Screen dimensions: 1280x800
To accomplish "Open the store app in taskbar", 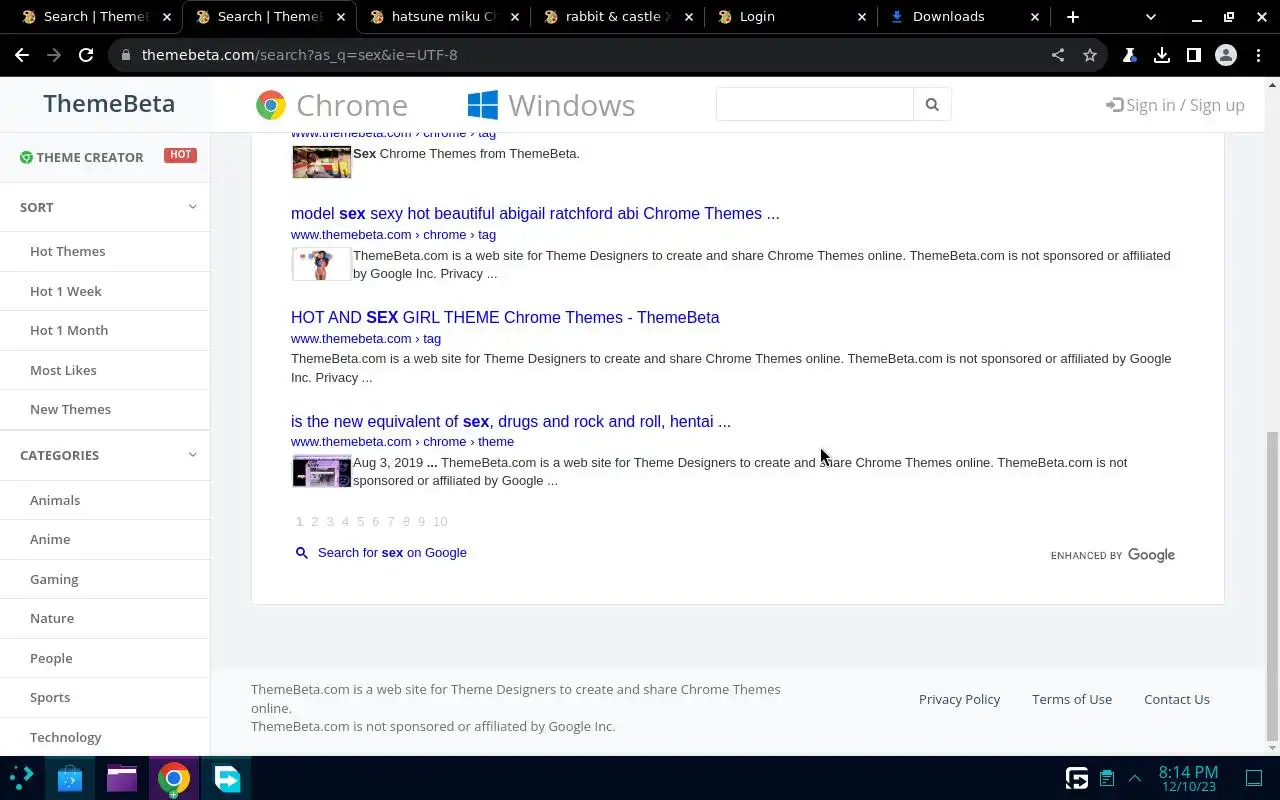I will (70, 778).
